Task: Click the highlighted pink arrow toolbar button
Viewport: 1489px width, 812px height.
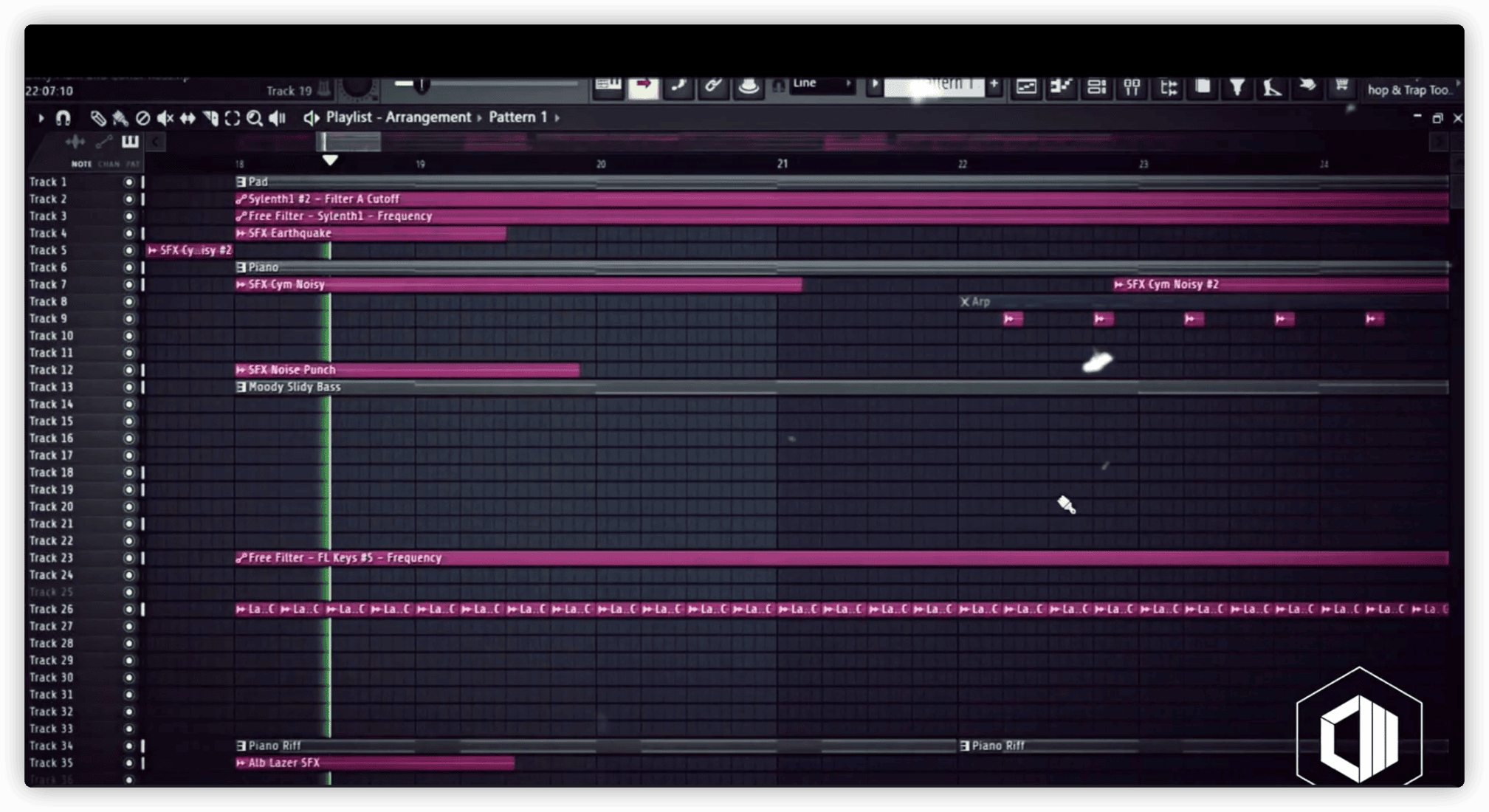Action: pyautogui.click(x=644, y=86)
